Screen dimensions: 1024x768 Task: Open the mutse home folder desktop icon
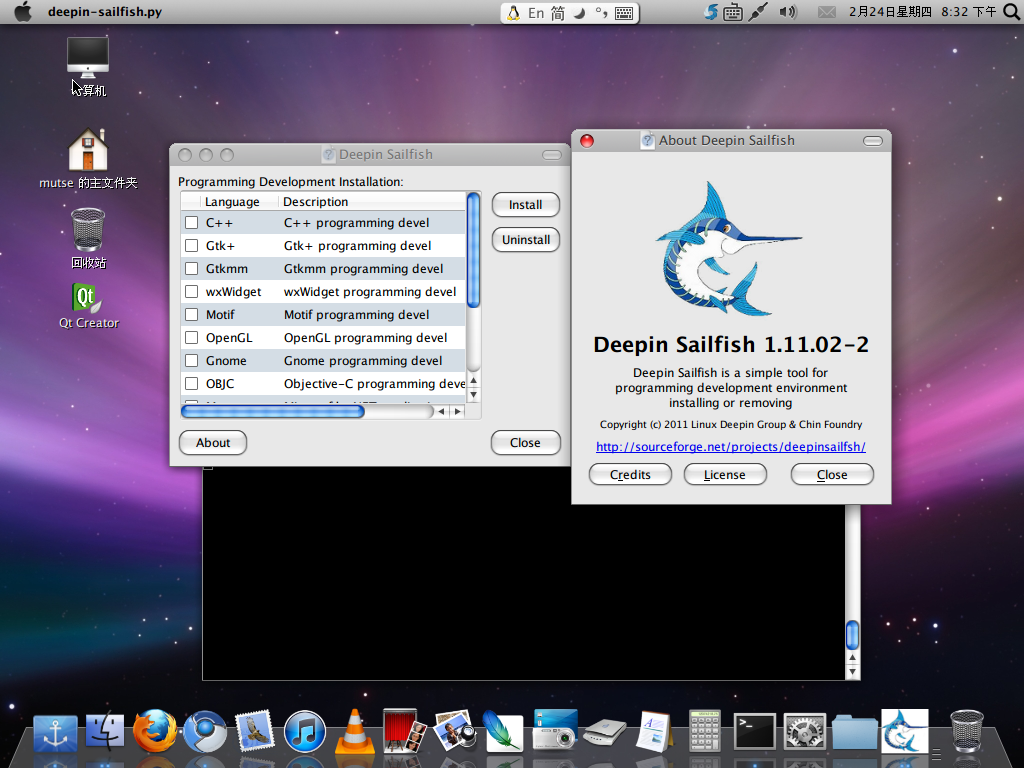tap(88, 159)
